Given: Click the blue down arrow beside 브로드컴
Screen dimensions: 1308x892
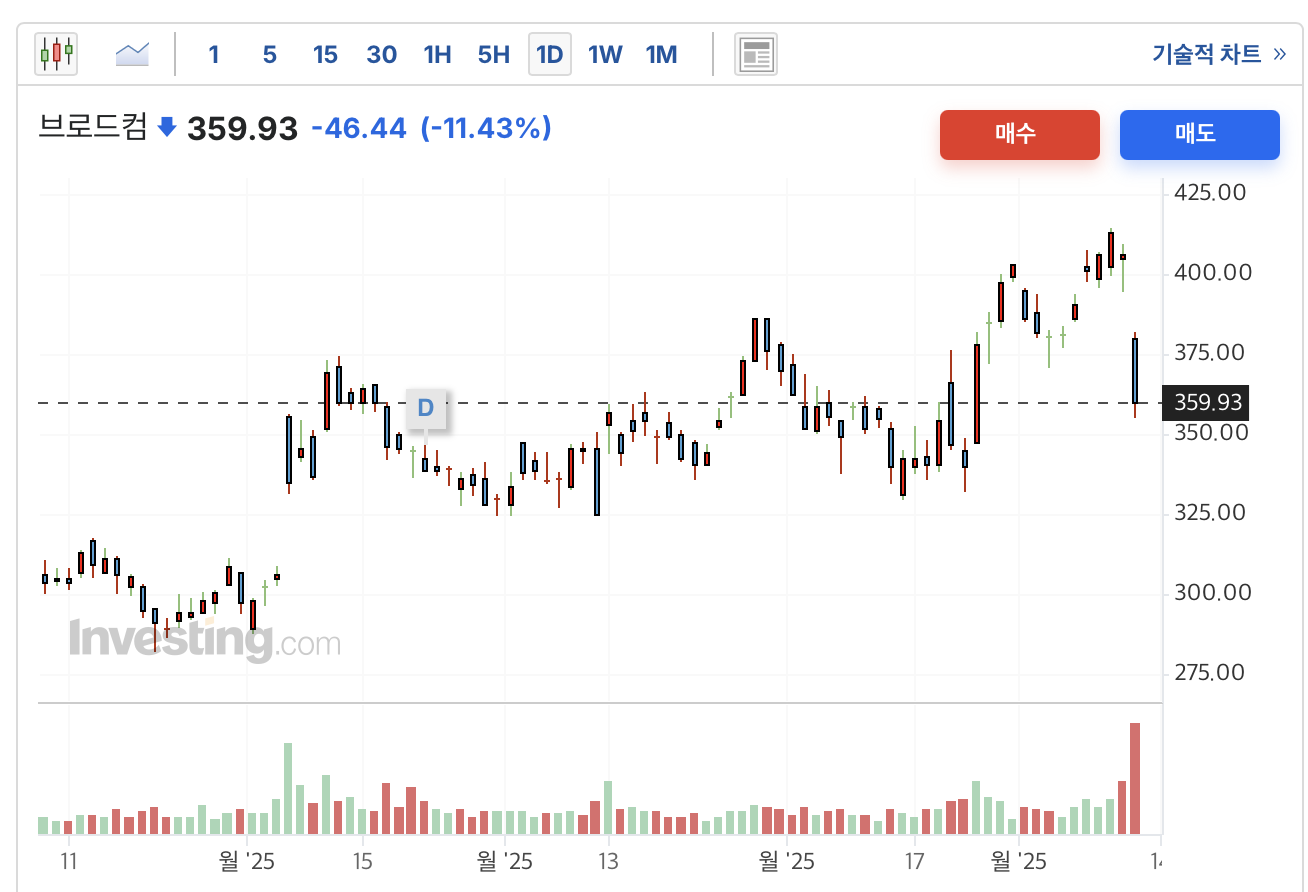Looking at the screenshot, I should pos(167,128).
